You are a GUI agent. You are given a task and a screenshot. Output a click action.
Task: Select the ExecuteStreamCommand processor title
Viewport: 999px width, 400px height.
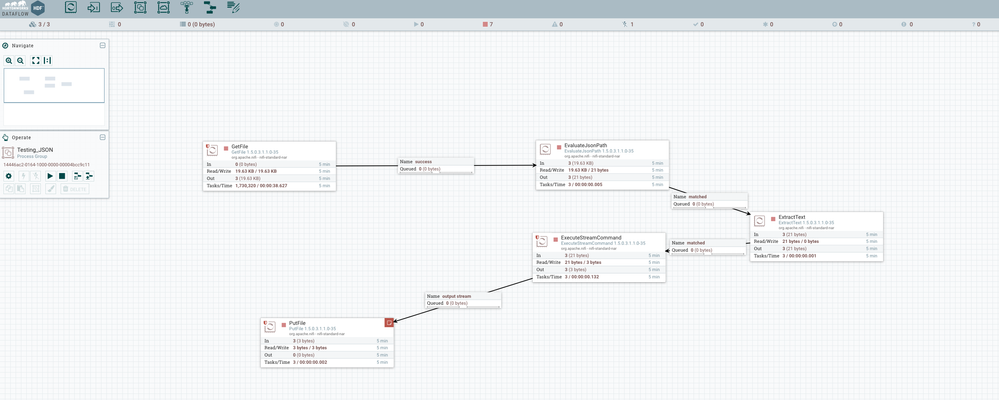[x=591, y=238]
